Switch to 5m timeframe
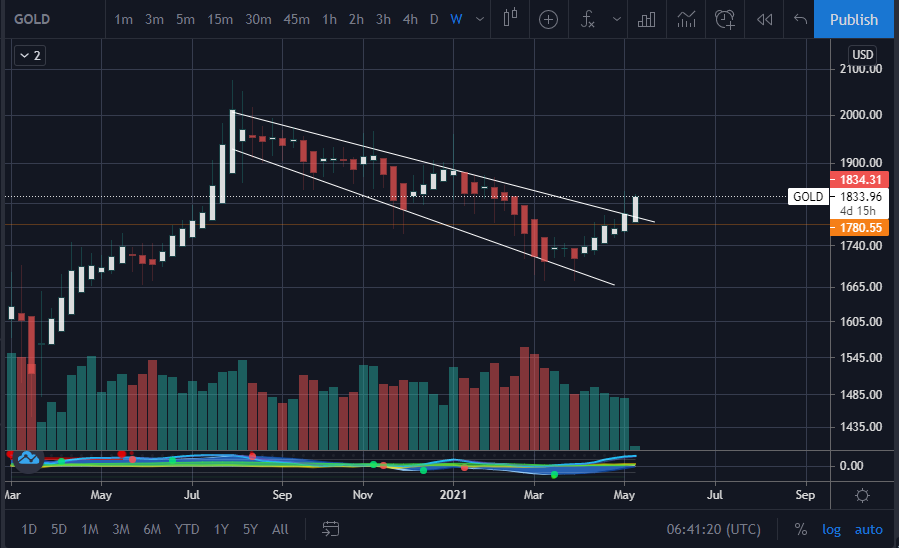This screenshot has width=899, height=548. 185,19
